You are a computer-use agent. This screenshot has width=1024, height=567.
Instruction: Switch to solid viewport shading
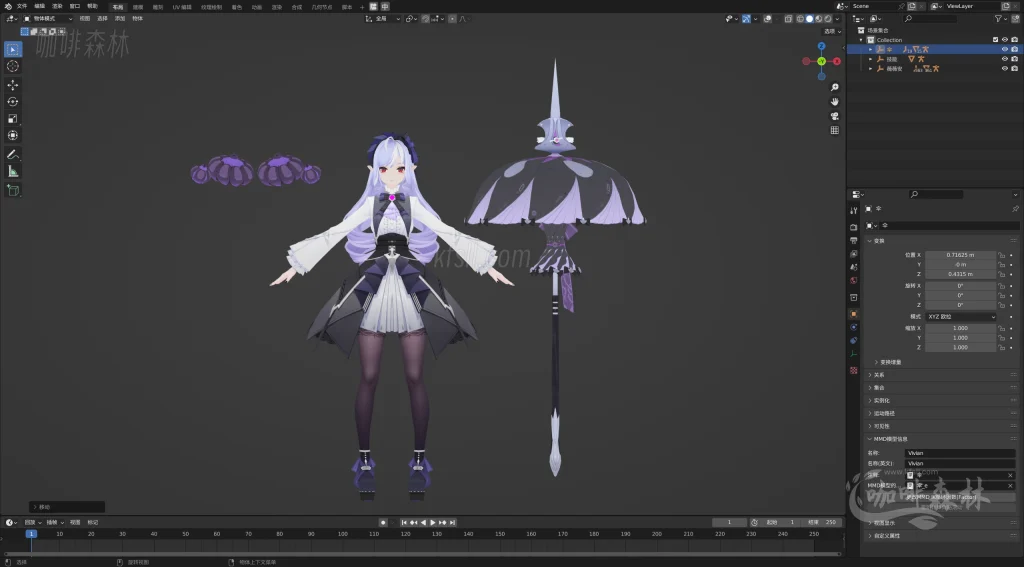coord(809,19)
